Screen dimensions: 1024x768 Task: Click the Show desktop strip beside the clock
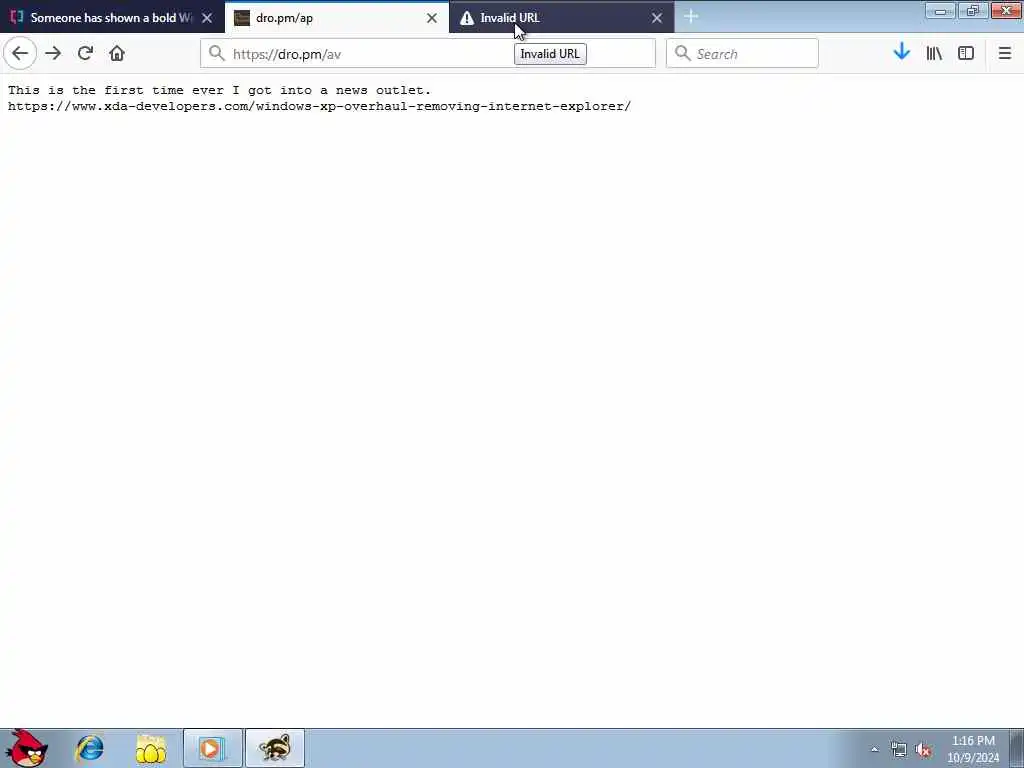(1017, 748)
